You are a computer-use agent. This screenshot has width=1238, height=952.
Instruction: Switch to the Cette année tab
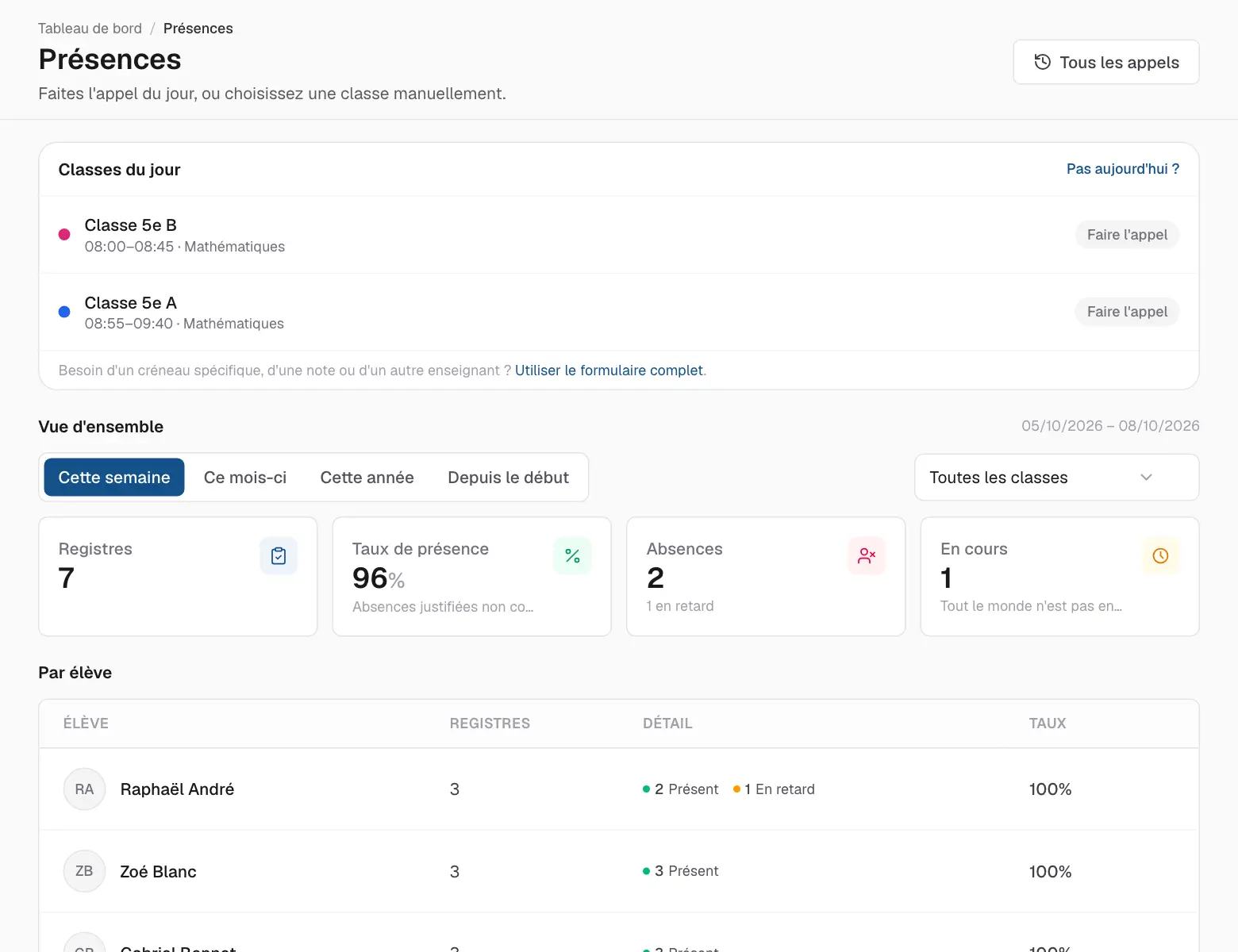[367, 478]
